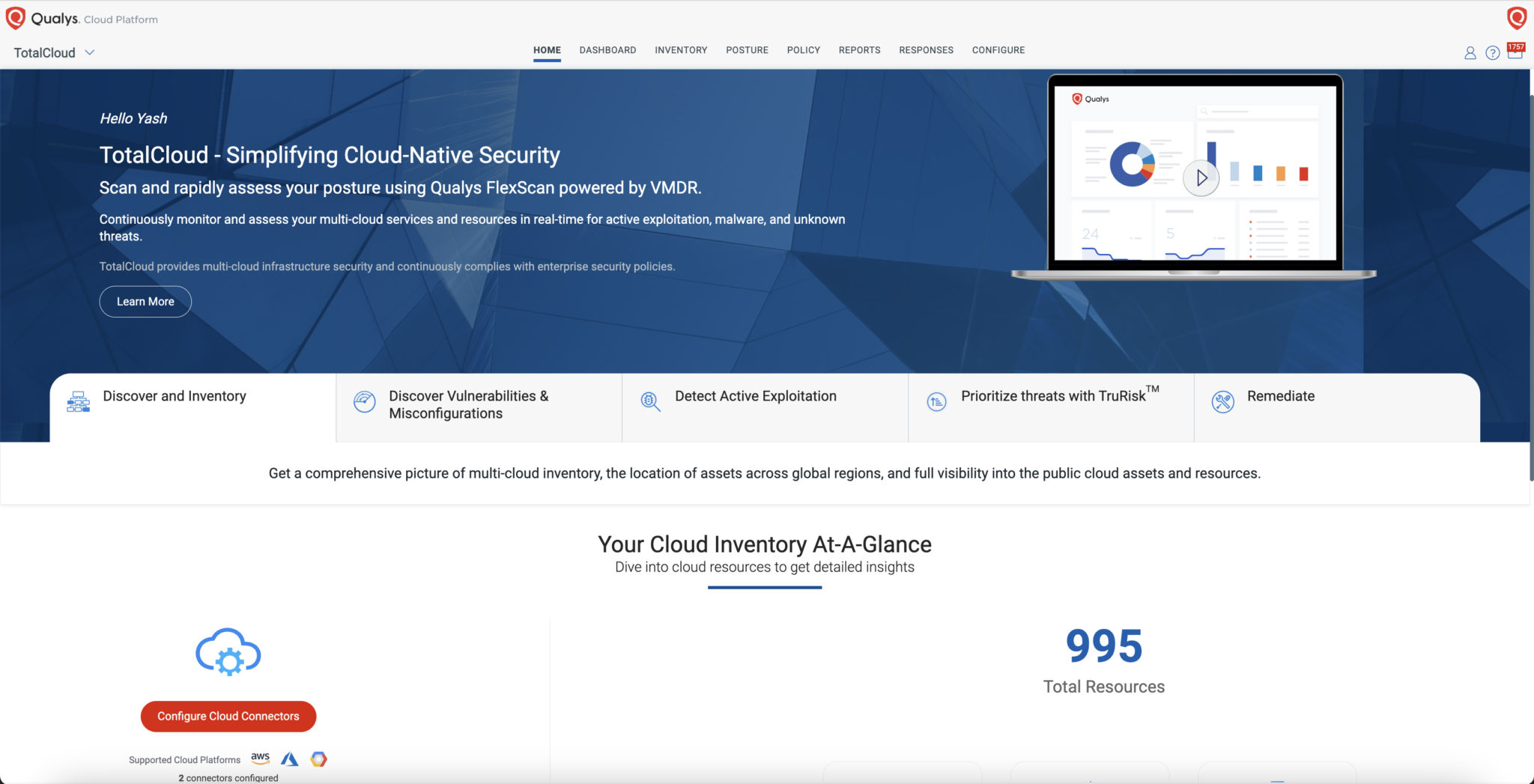The width and height of the screenshot is (1534, 784).
Task: Click the Configure Cloud Connectors button
Action: pos(228,716)
